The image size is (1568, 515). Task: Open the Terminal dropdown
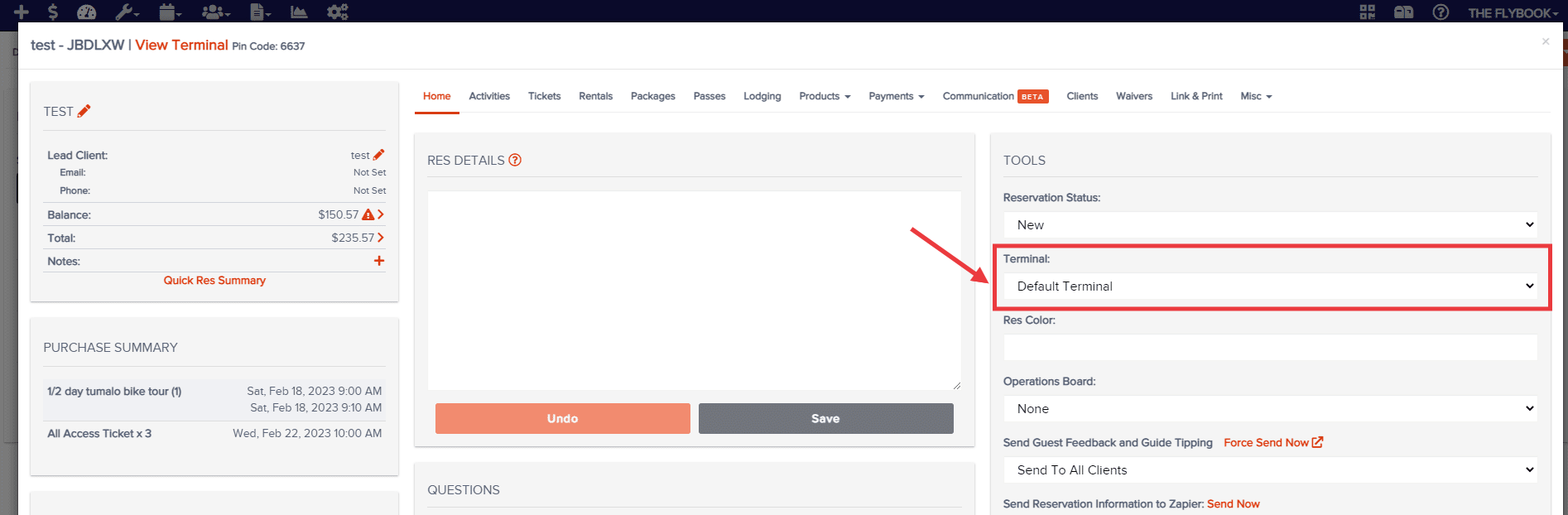click(1271, 286)
